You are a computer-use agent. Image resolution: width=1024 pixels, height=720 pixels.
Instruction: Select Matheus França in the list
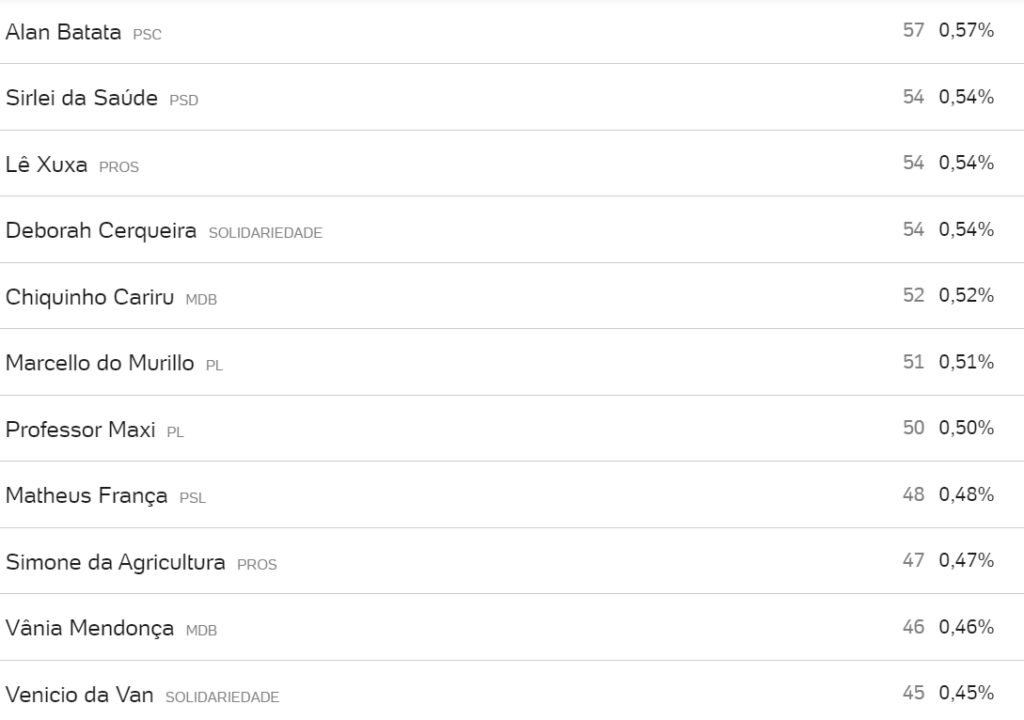pyautogui.click(x=86, y=496)
